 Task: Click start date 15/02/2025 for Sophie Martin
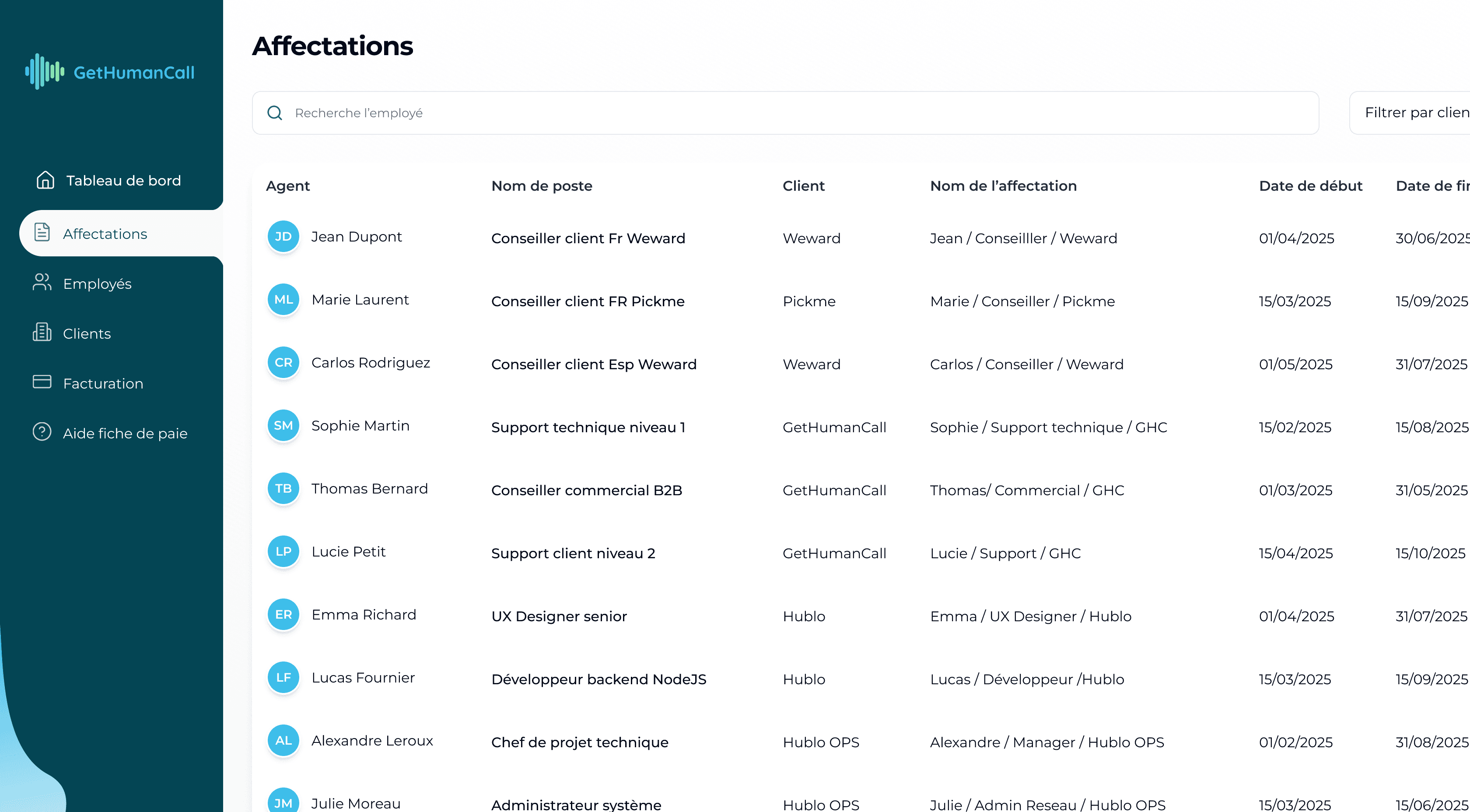coord(1295,427)
